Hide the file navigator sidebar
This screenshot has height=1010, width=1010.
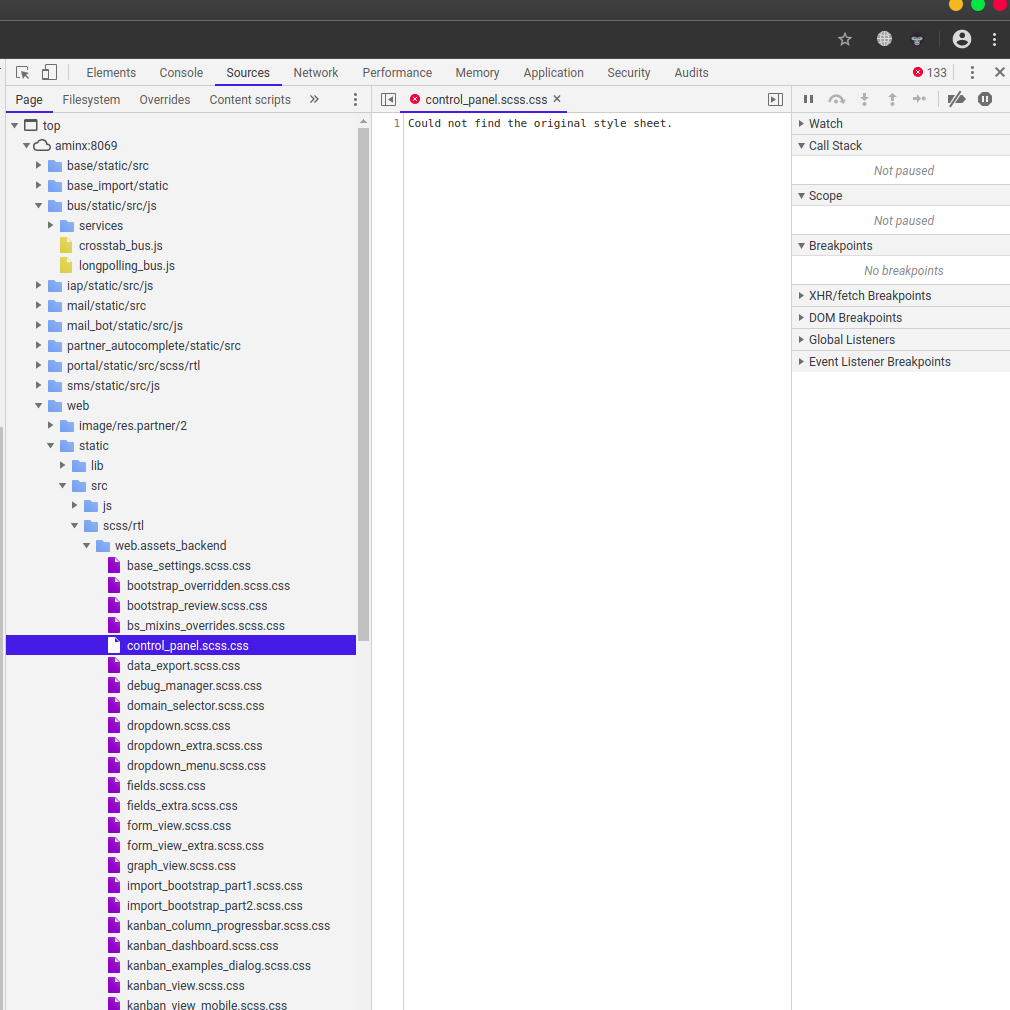pos(389,99)
